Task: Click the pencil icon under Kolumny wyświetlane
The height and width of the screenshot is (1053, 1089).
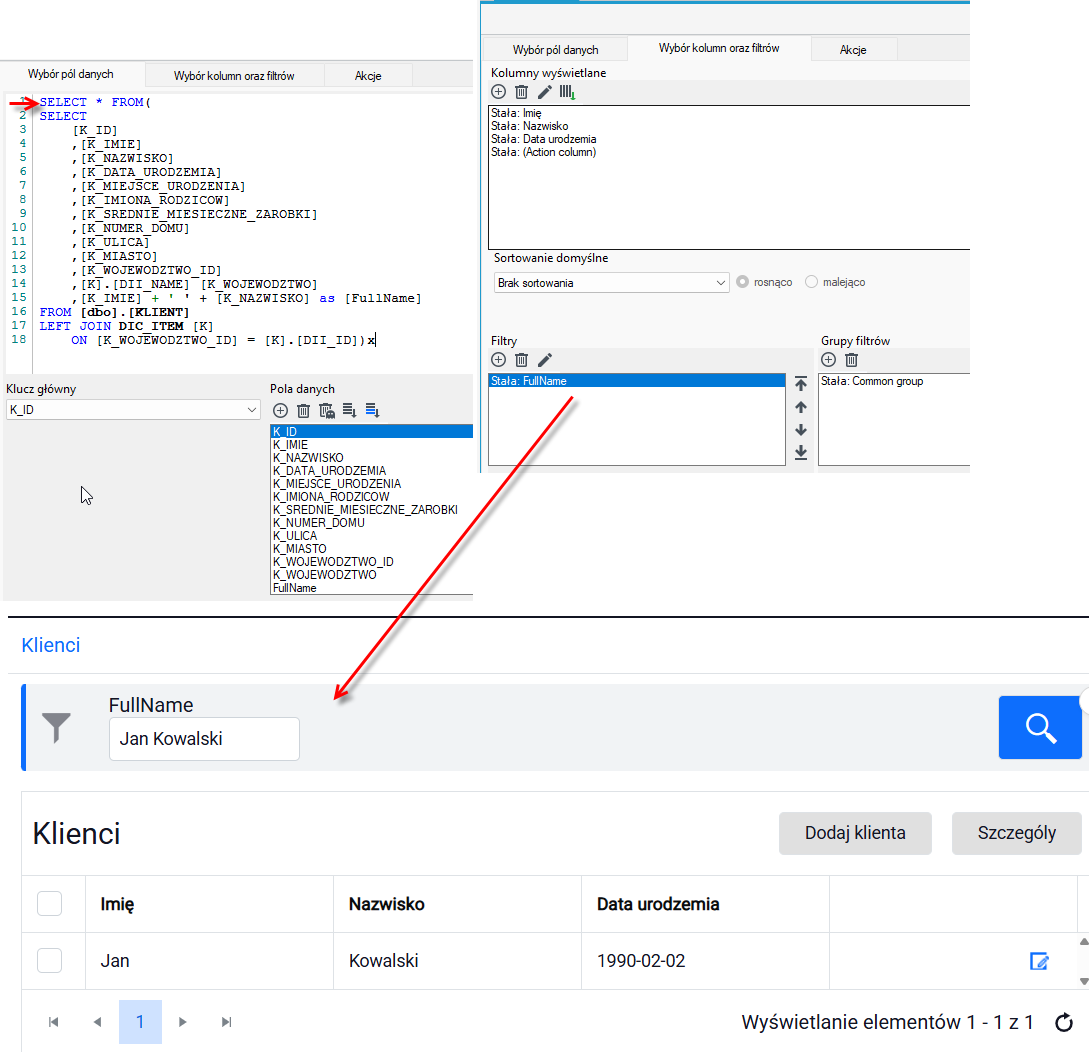Action: pos(545,92)
